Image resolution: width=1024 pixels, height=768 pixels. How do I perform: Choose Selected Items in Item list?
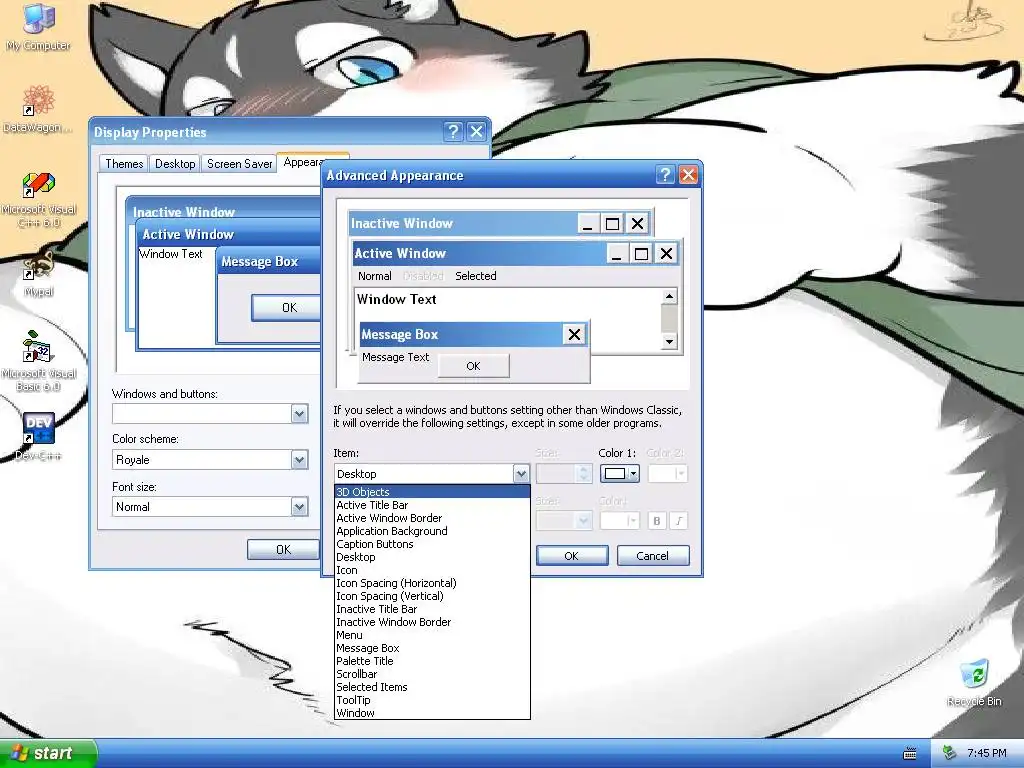click(432, 687)
